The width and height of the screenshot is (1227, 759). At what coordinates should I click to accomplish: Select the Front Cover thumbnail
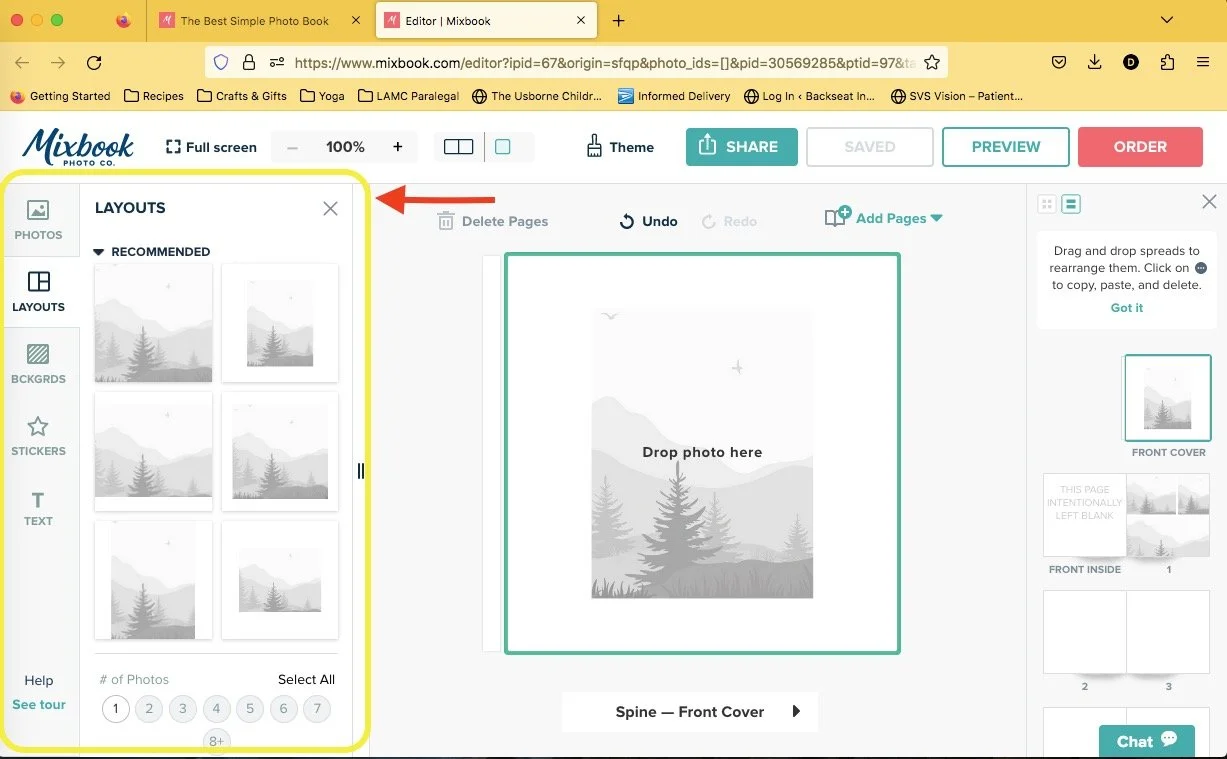point(1167,398)
